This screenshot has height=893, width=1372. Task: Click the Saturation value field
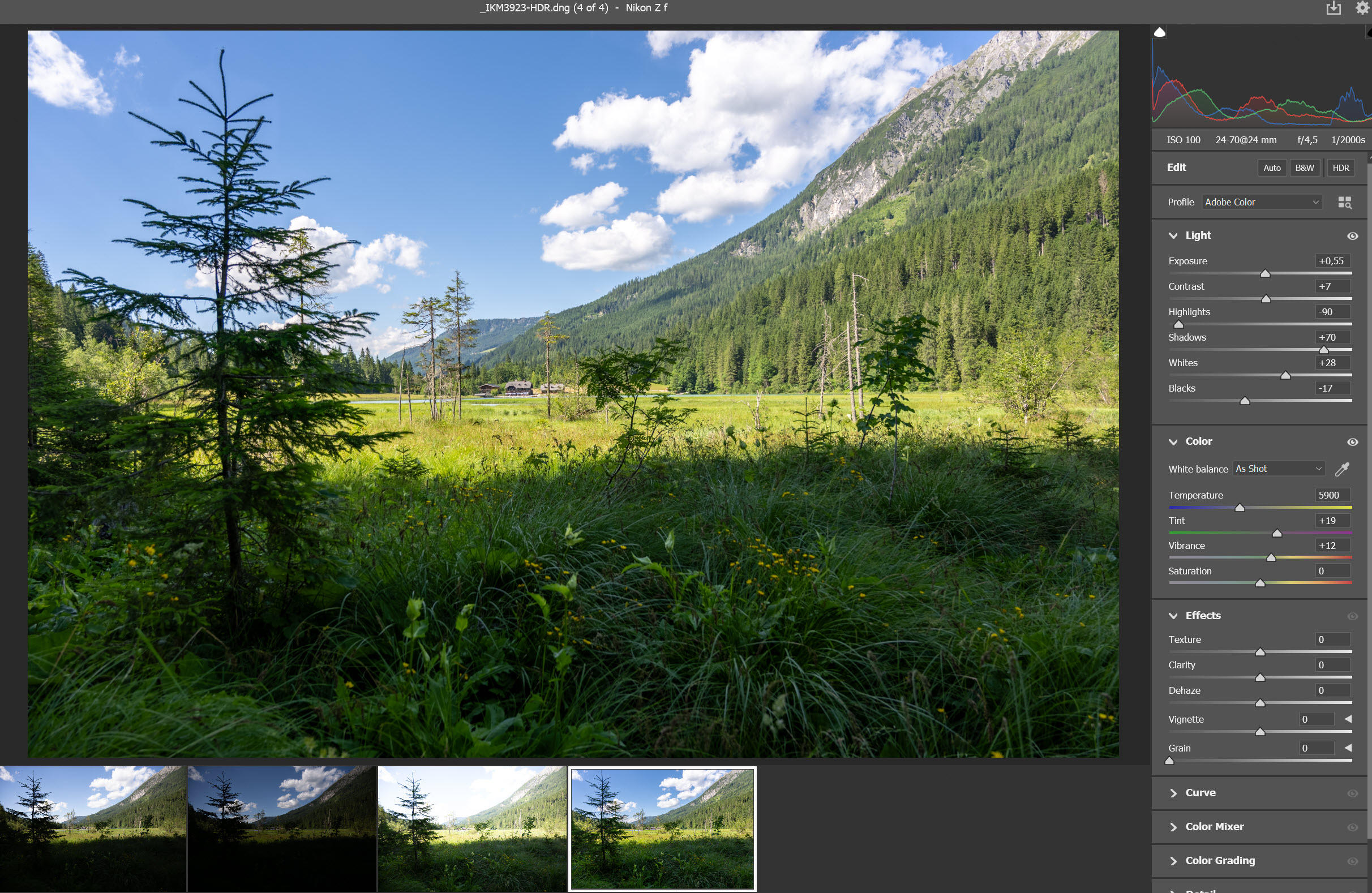click(x=1334, y=572)
